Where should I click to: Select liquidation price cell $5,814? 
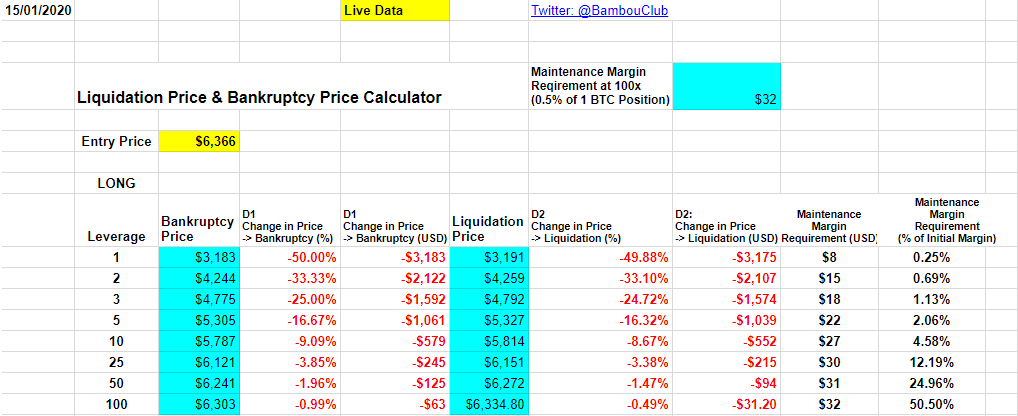coord(490,341)
